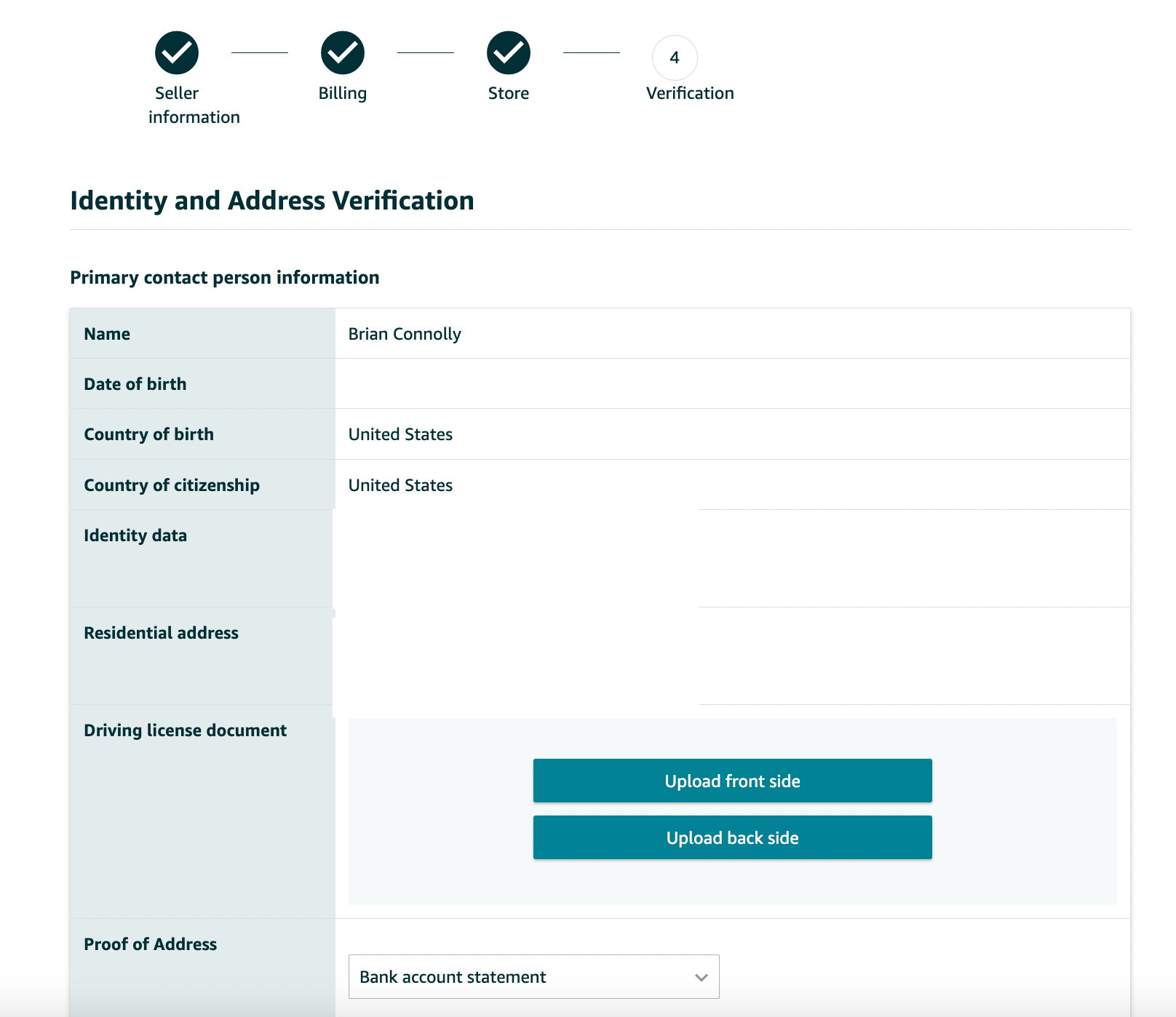Click the empty Date of birth field

point(732,383)
